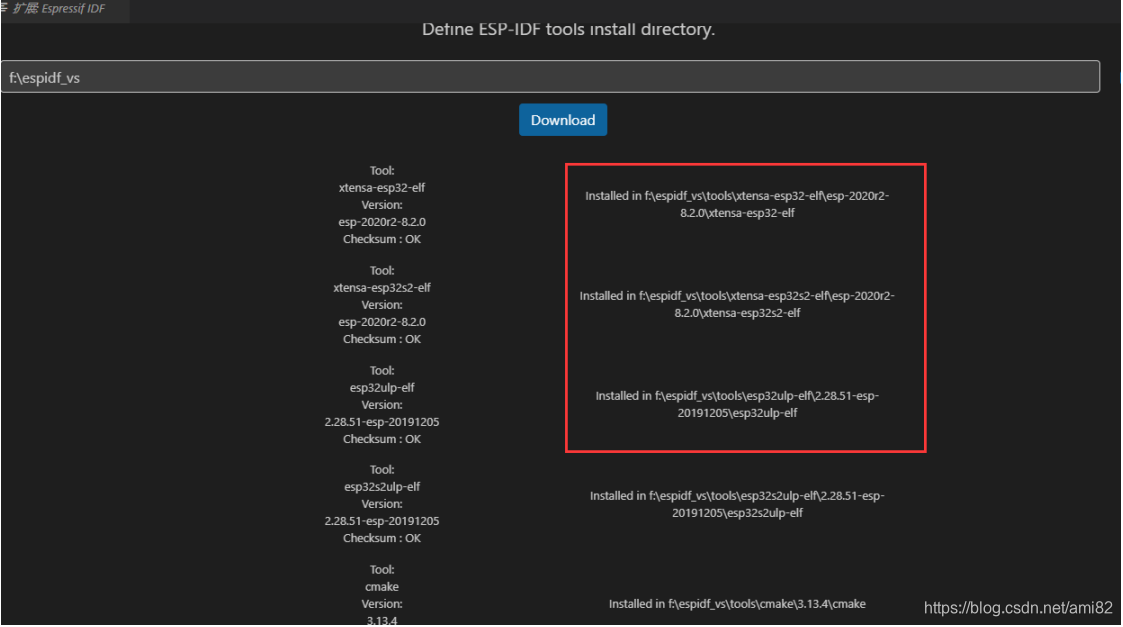The height and width of the screenshot is (627, 1123).
Task: Click Checksum : OK under esp32ulp-elf
Action: (x=382, y=439)
